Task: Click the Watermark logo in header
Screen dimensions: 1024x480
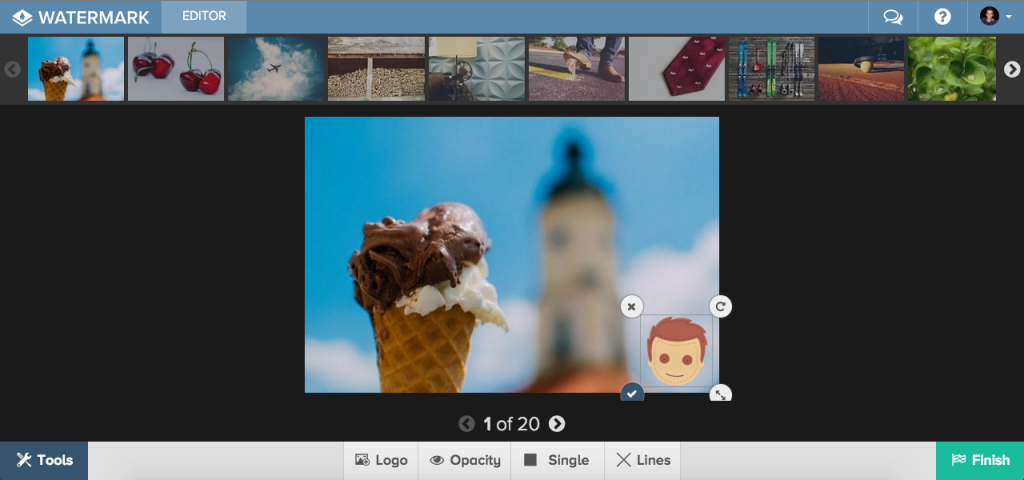Action: [x=81, y=17]
